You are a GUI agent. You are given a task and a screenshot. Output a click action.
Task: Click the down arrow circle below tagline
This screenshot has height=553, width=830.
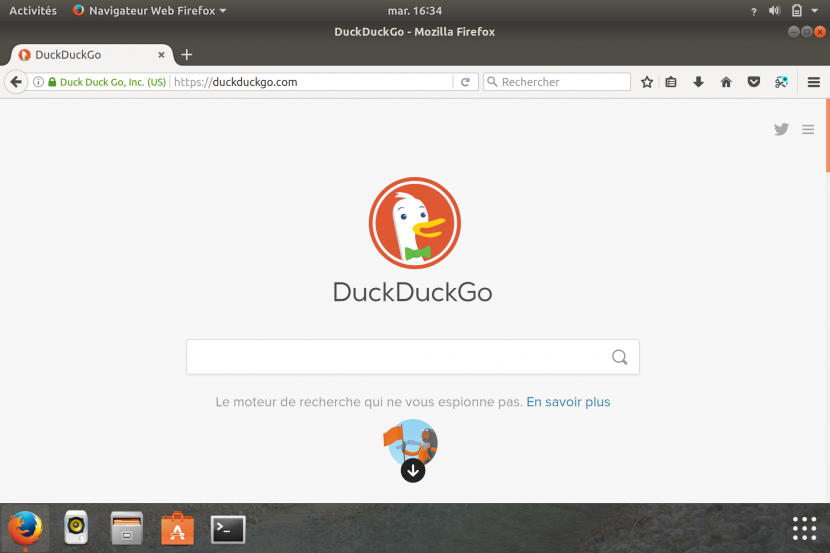[413, 470]
